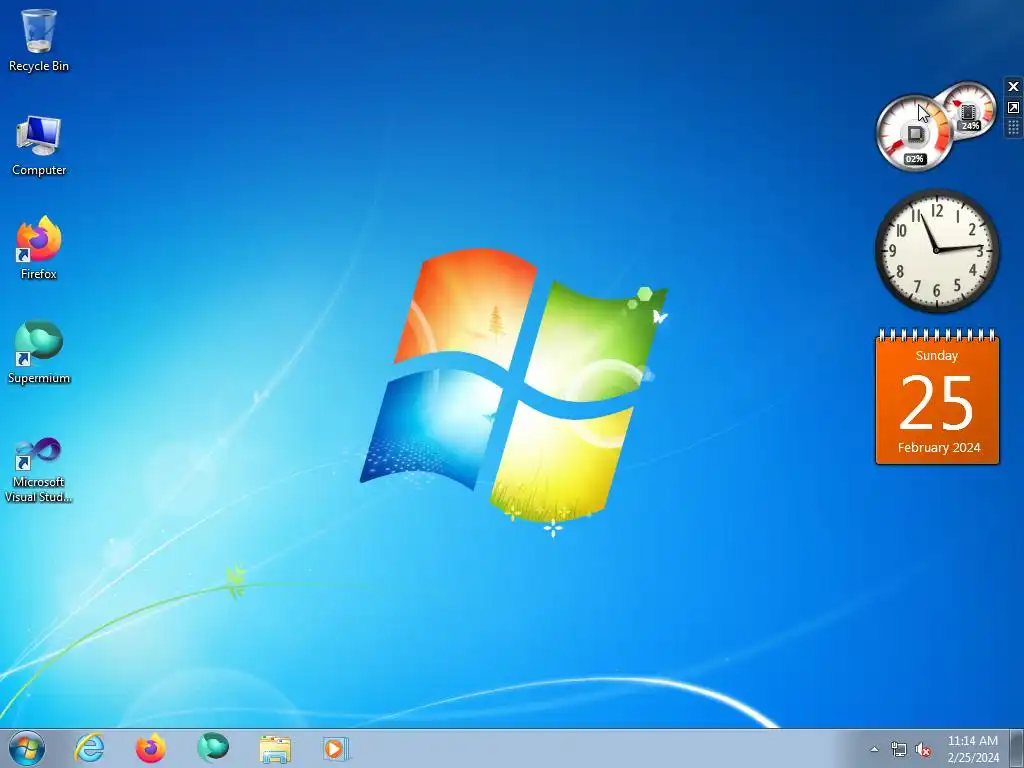Click the Calendar gadget showing Sunday 25
Screen dimensions: 1024x768
[937, 397]
